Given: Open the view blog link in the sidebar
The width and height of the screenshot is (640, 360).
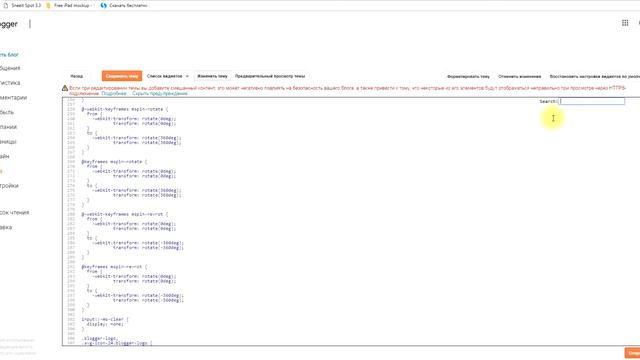Looking at the screenshot, I should click(9, 55).
